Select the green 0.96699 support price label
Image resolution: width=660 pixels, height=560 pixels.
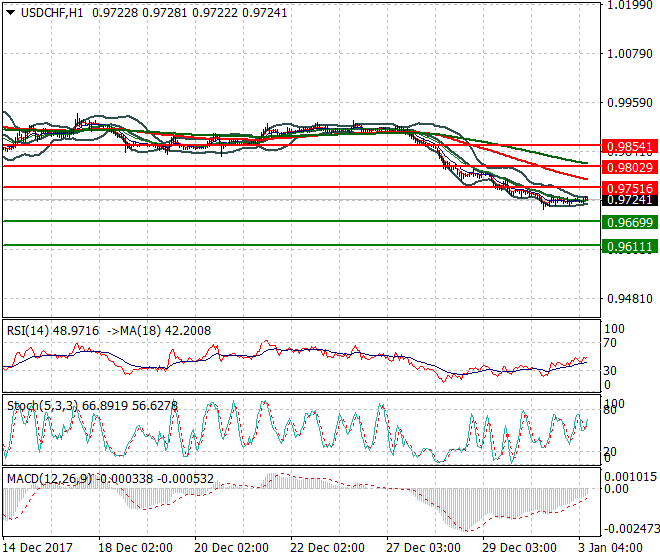pyautogui.click(x=630, y=222)
